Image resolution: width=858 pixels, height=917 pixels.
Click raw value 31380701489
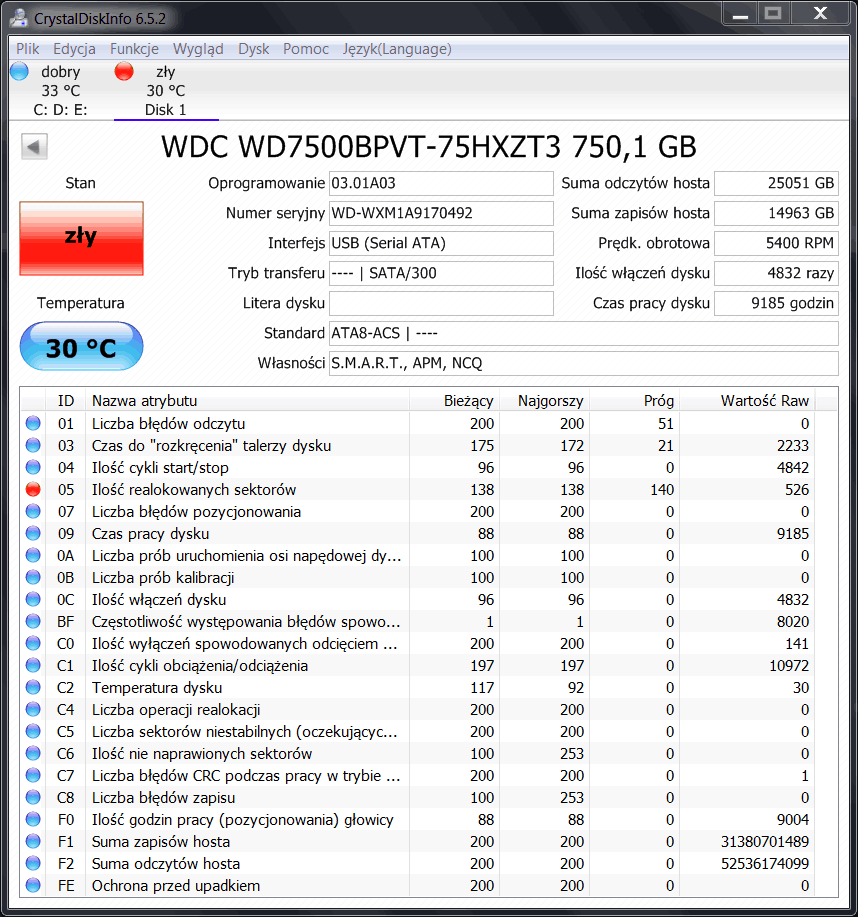click(x=764, y=842)
